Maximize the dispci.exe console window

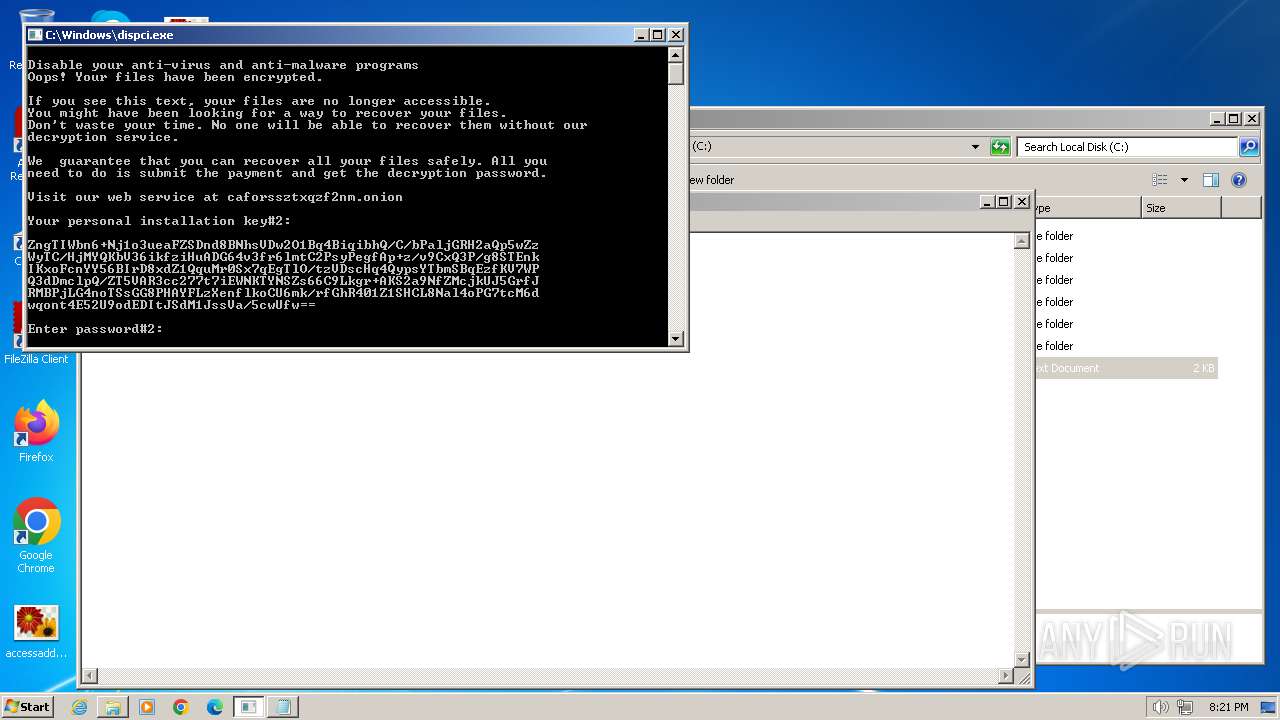(658, 34)
